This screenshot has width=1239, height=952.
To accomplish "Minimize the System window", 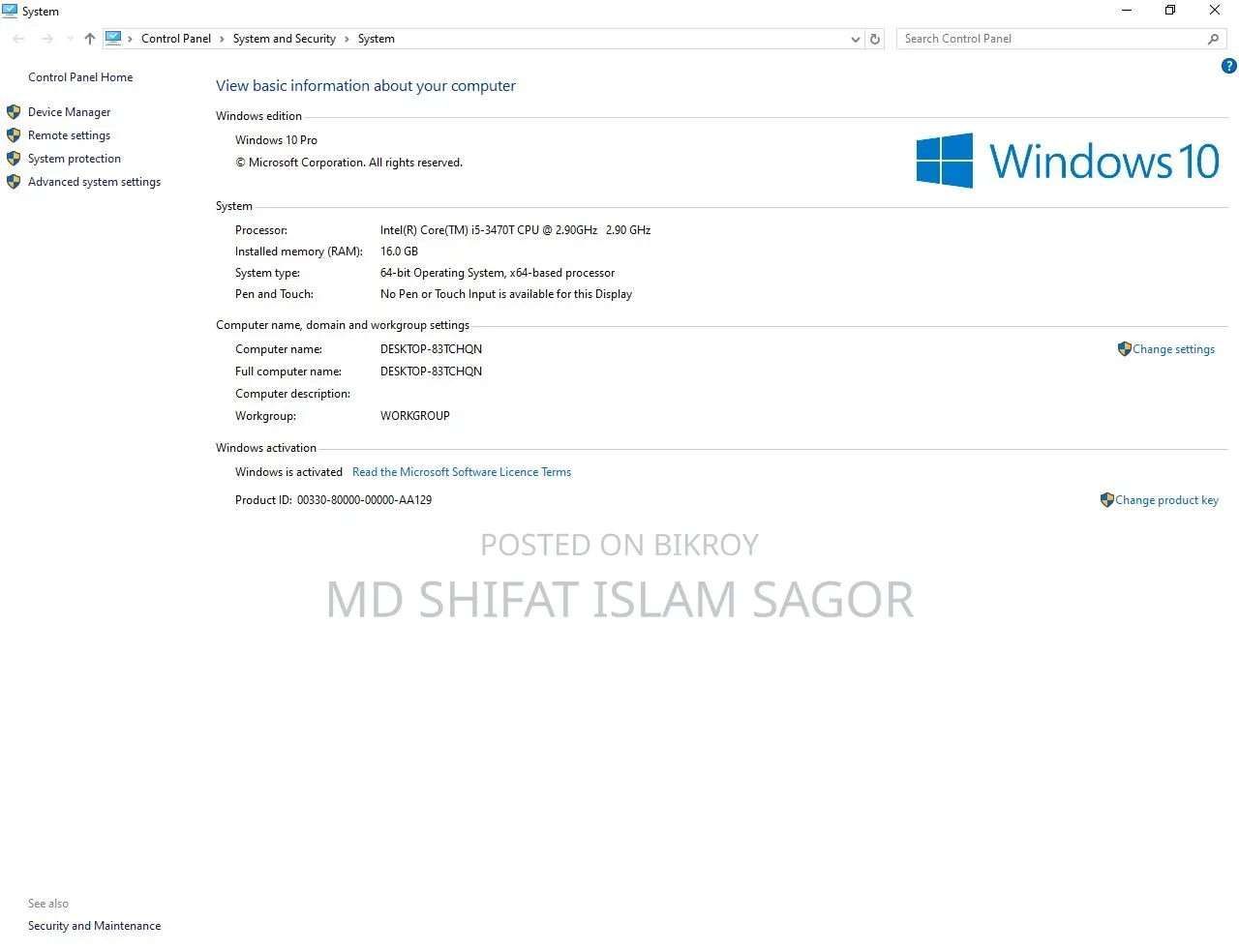I will pyautogui.click(x=1127, y=11).
